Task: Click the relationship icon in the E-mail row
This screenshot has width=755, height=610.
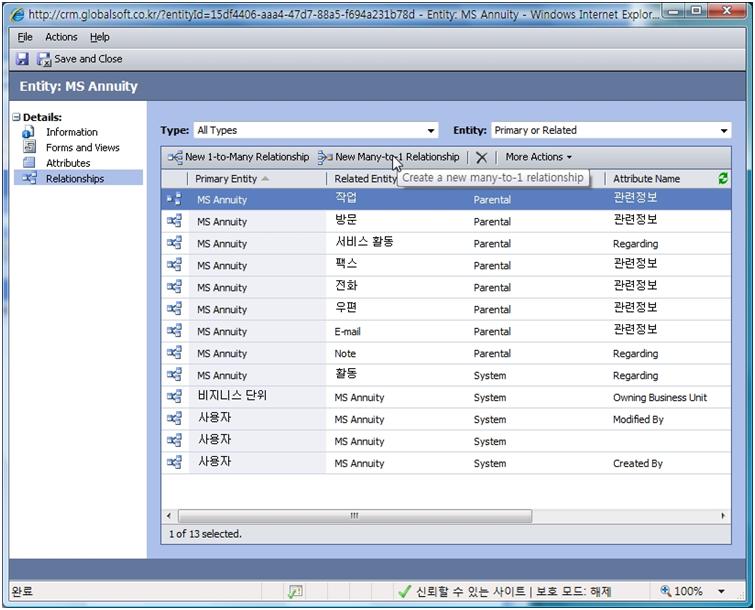Action: 174,331
